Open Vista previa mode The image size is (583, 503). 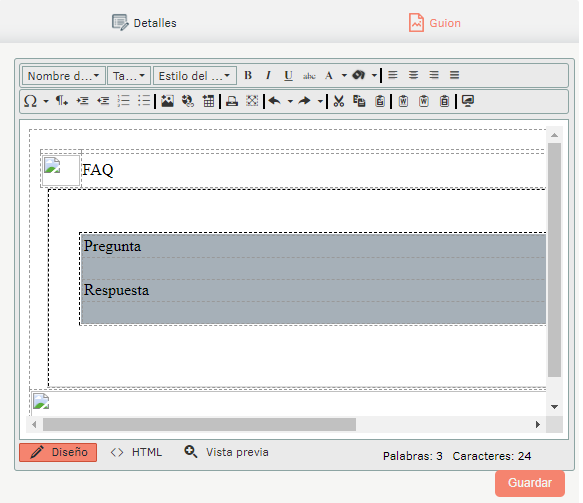tap(226, 452)
